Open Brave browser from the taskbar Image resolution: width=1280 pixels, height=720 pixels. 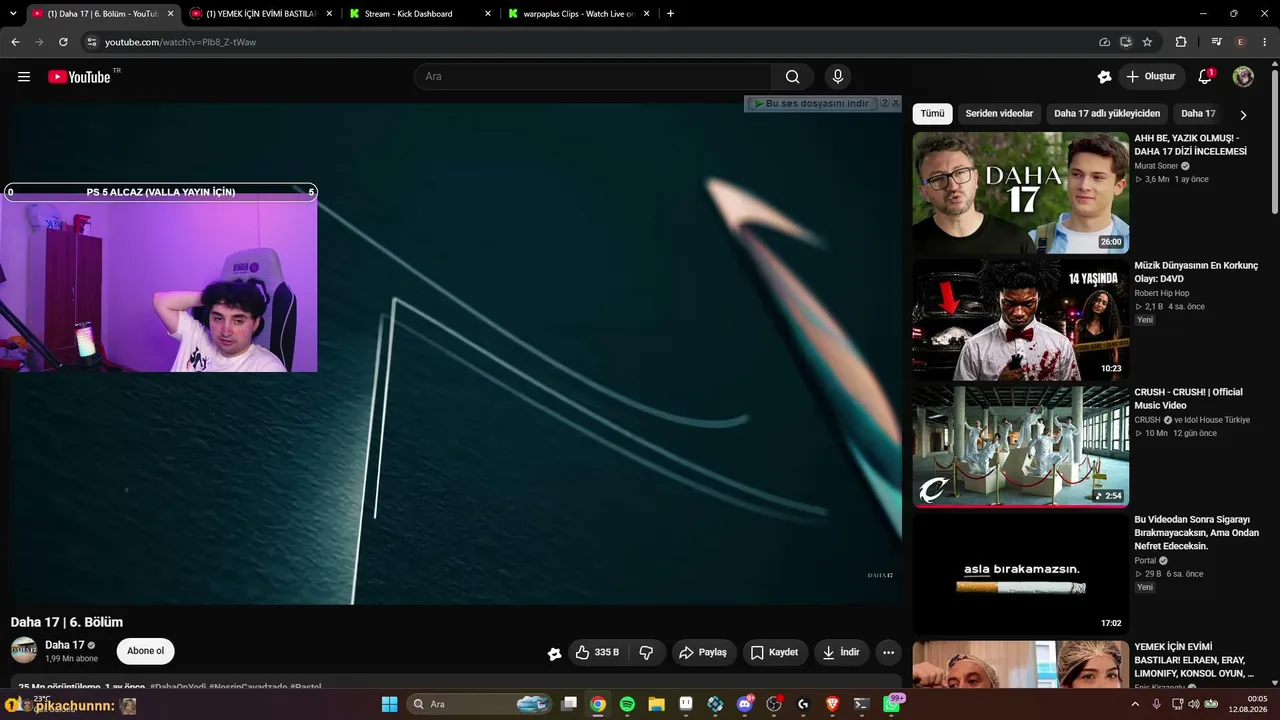tap(832, 704)
